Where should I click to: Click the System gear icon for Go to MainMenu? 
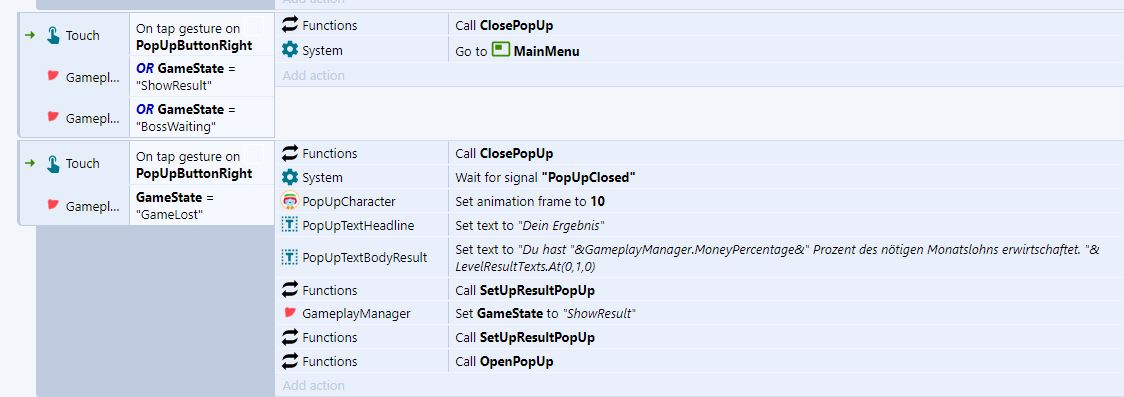[x=290, y=50]
